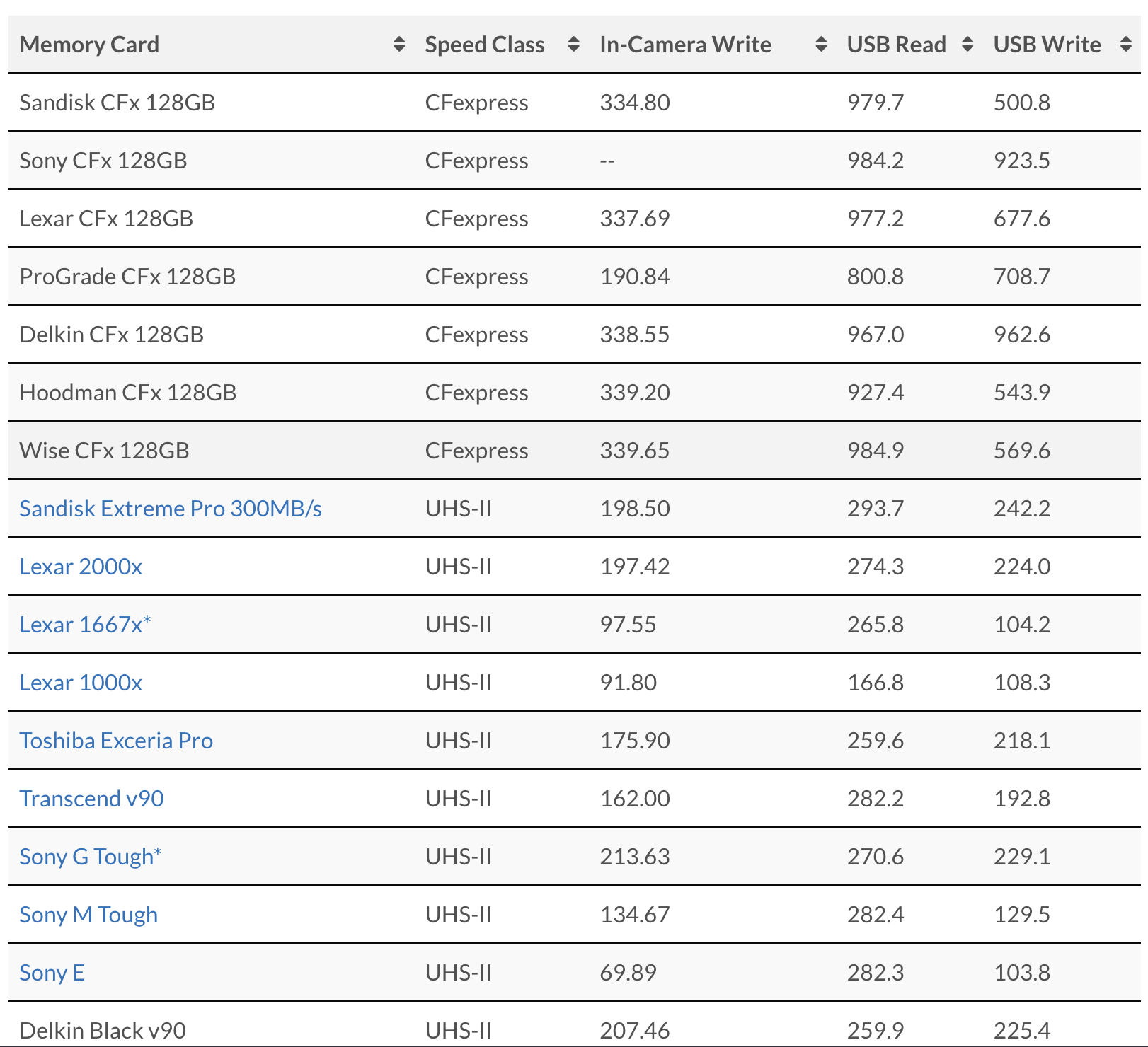Click the 677.6 USB write value
Image resolution: width=1148 pixels, height=1047 pixels.
1022,219
